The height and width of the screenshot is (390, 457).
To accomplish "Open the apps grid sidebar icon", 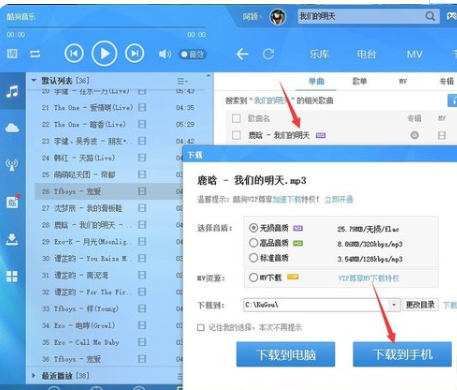I will point(12,276).
